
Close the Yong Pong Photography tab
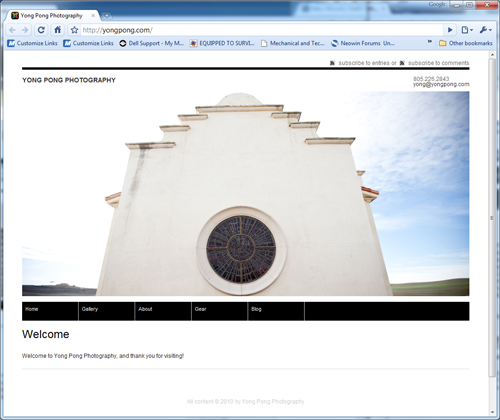pos(93,15)
